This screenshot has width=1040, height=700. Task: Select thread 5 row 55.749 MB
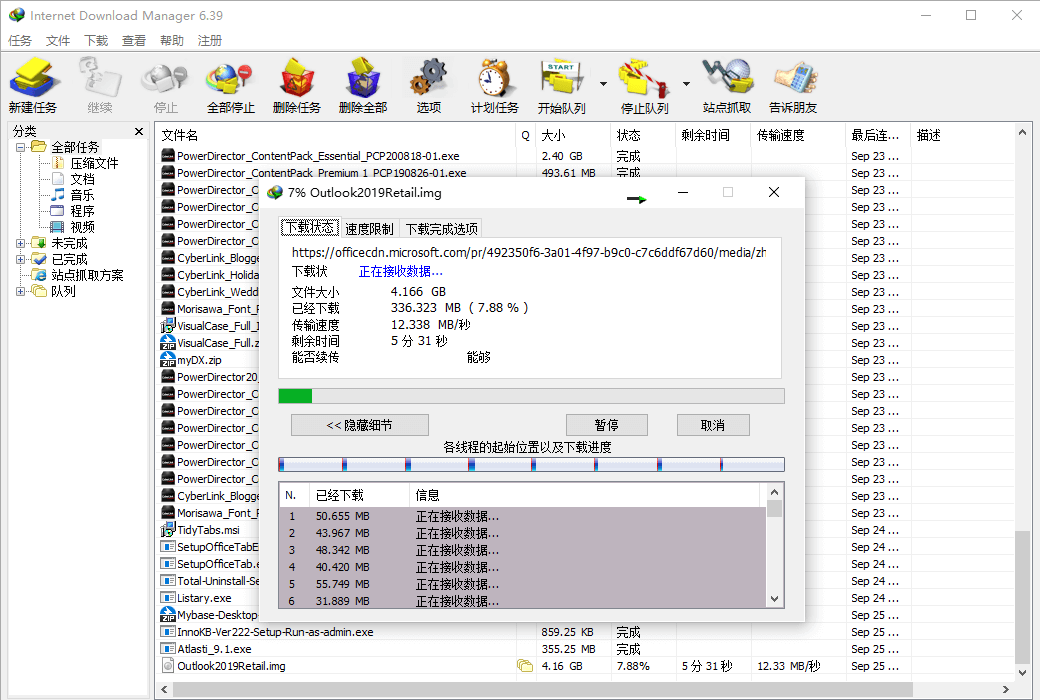pos(523,584)
